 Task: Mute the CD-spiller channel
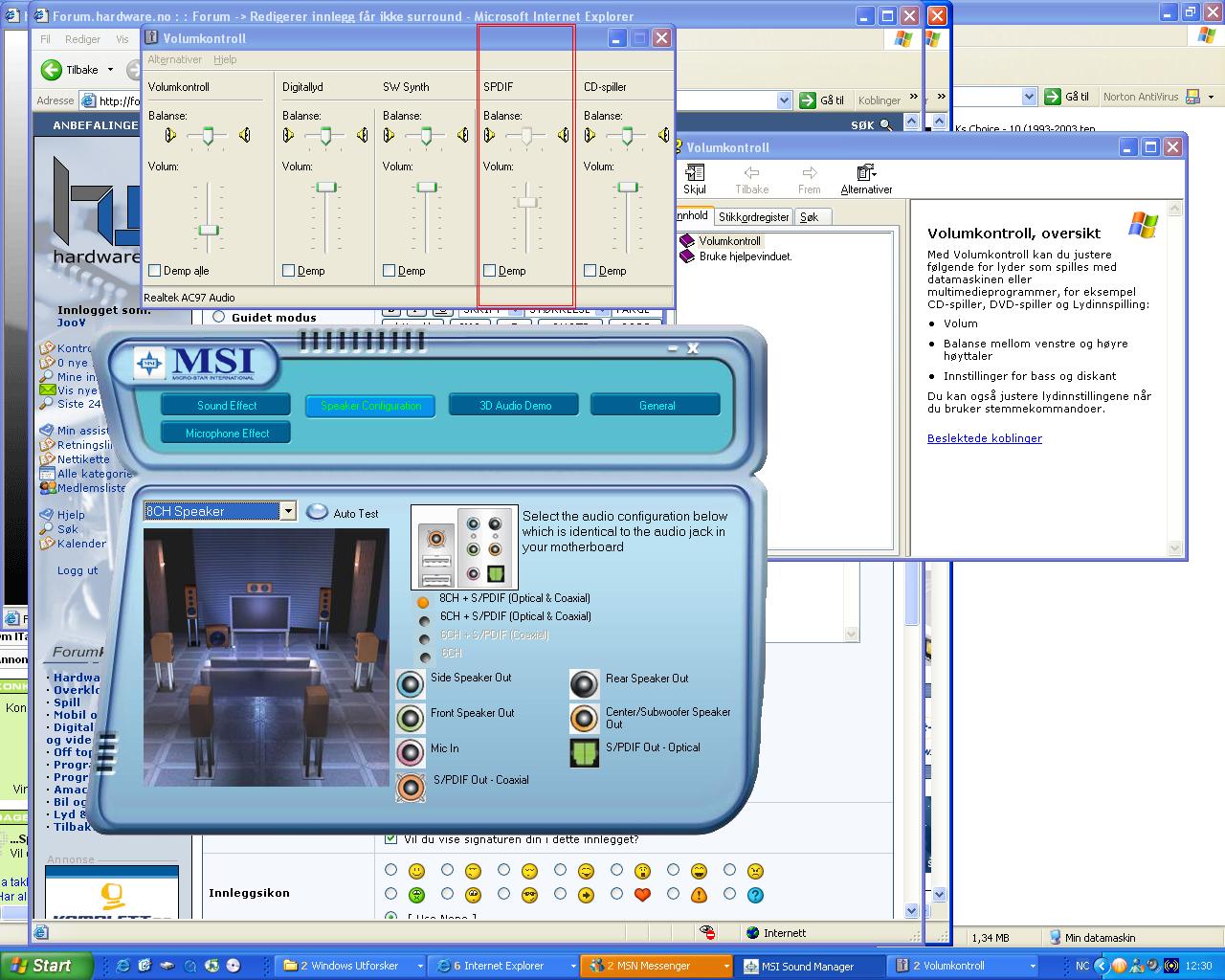pos(590,271)
